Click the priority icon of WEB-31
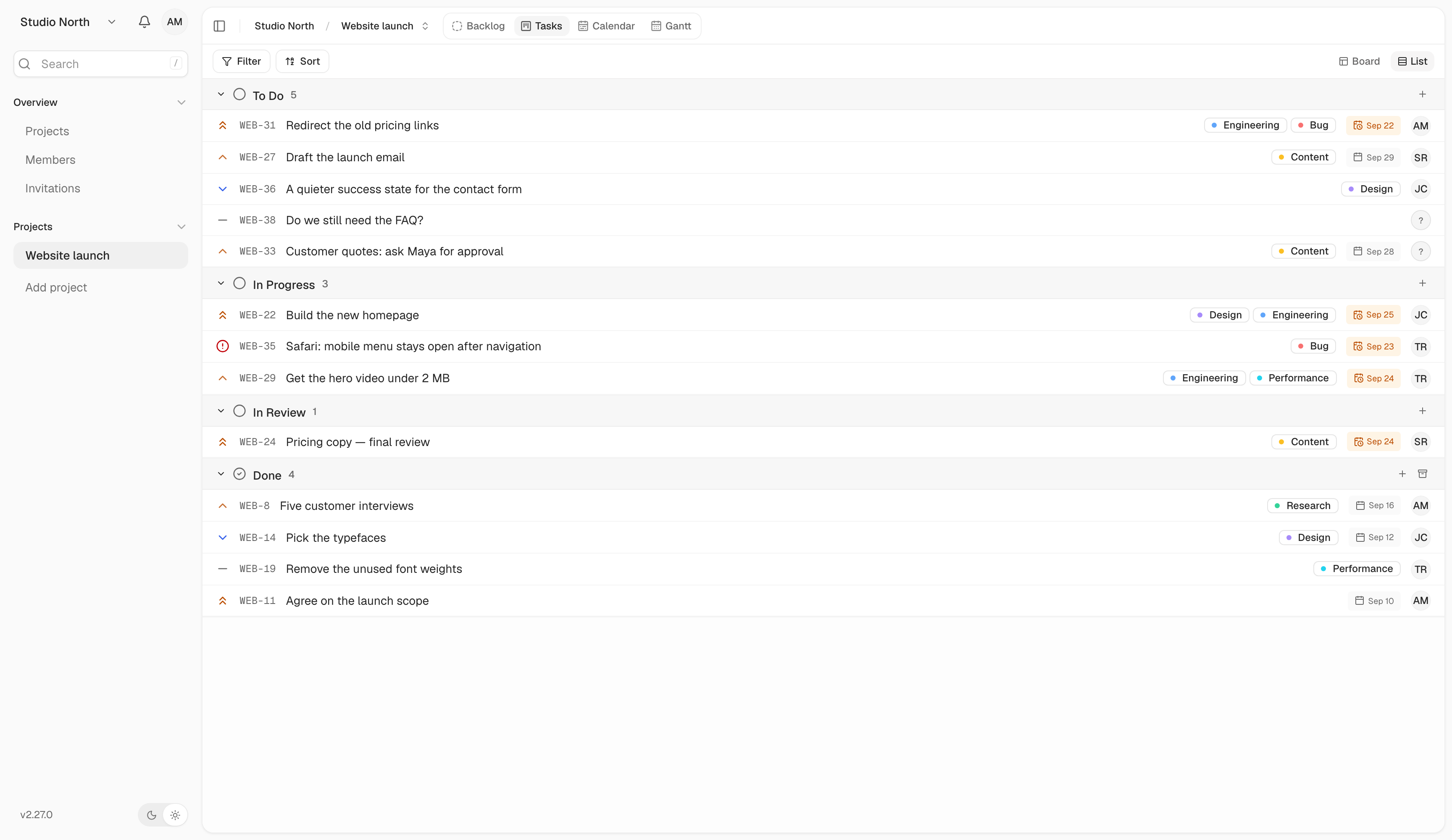Viewport: 1452px width, 840px height. point(222,126)
